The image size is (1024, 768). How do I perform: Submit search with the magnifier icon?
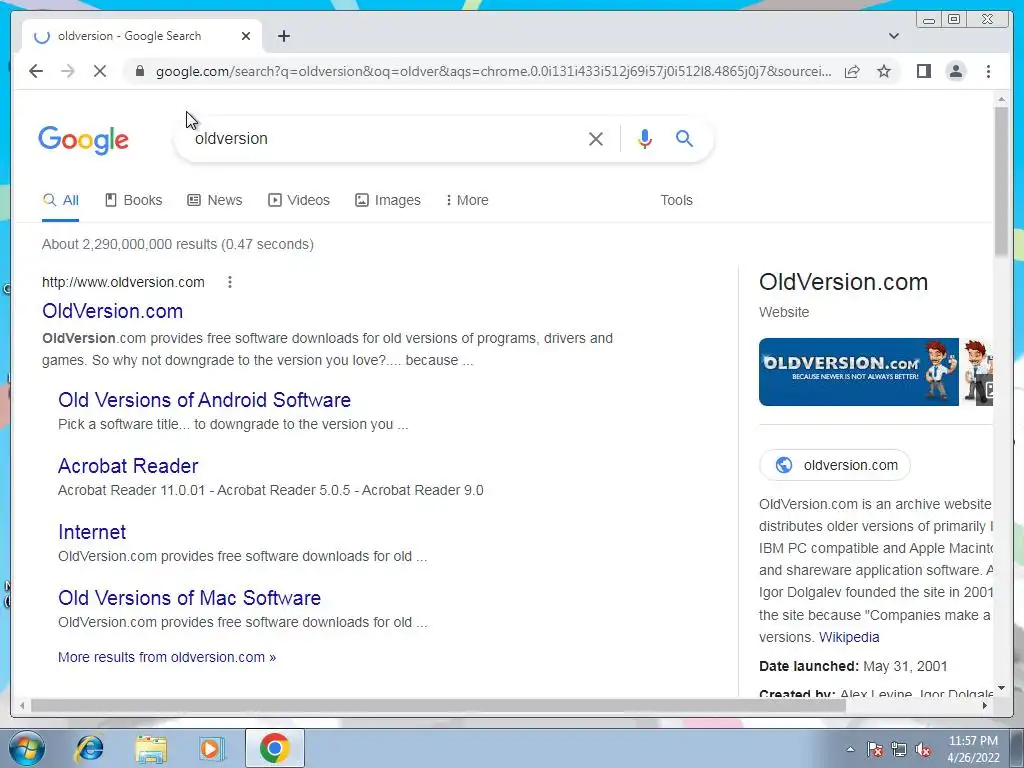(684, 138)
